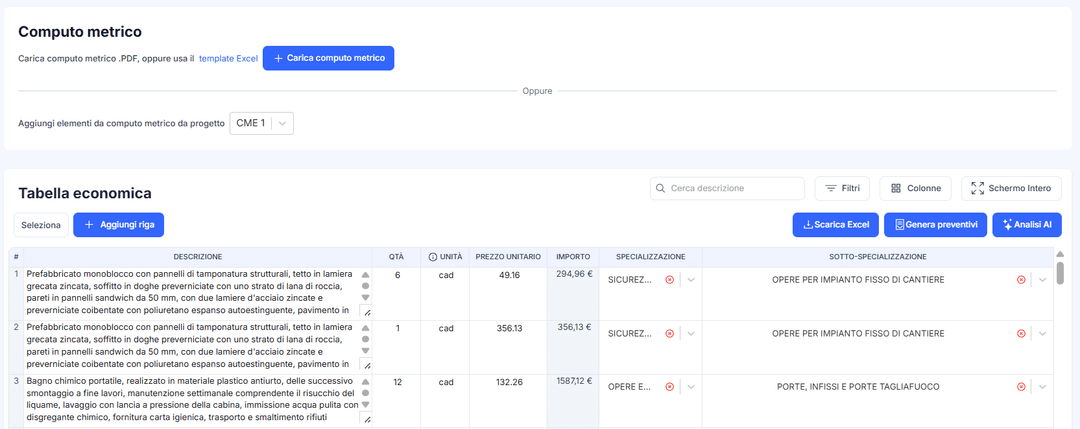Viewport: 1080px width, 429px height.
Task: Click the Schermo Intero fullscreen button
Action: pos(1010,188)
